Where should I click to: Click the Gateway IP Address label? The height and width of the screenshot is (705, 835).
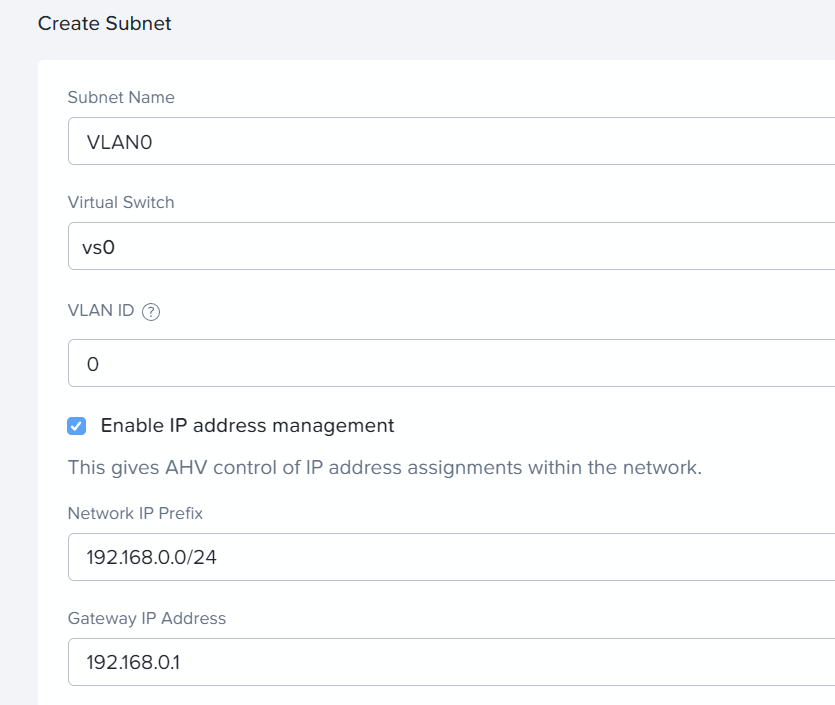[x=147, y=618]
